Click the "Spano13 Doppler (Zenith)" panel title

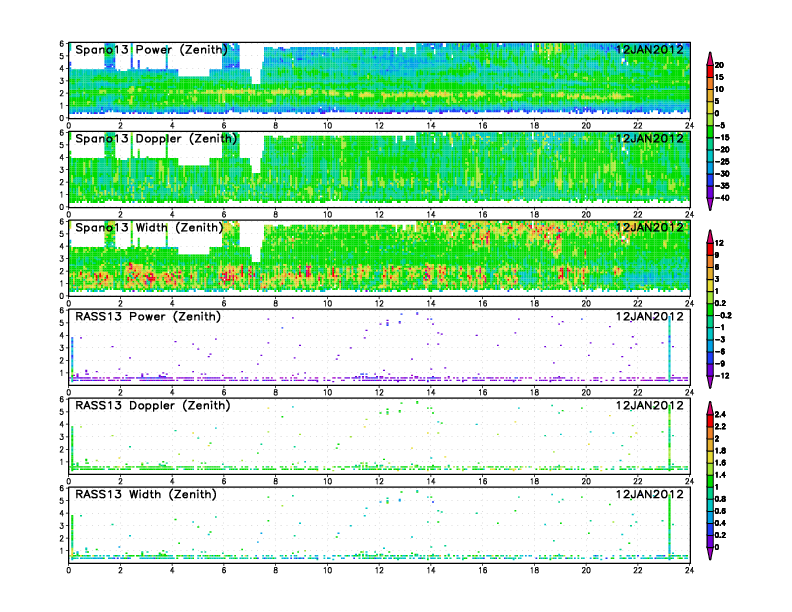156,139
